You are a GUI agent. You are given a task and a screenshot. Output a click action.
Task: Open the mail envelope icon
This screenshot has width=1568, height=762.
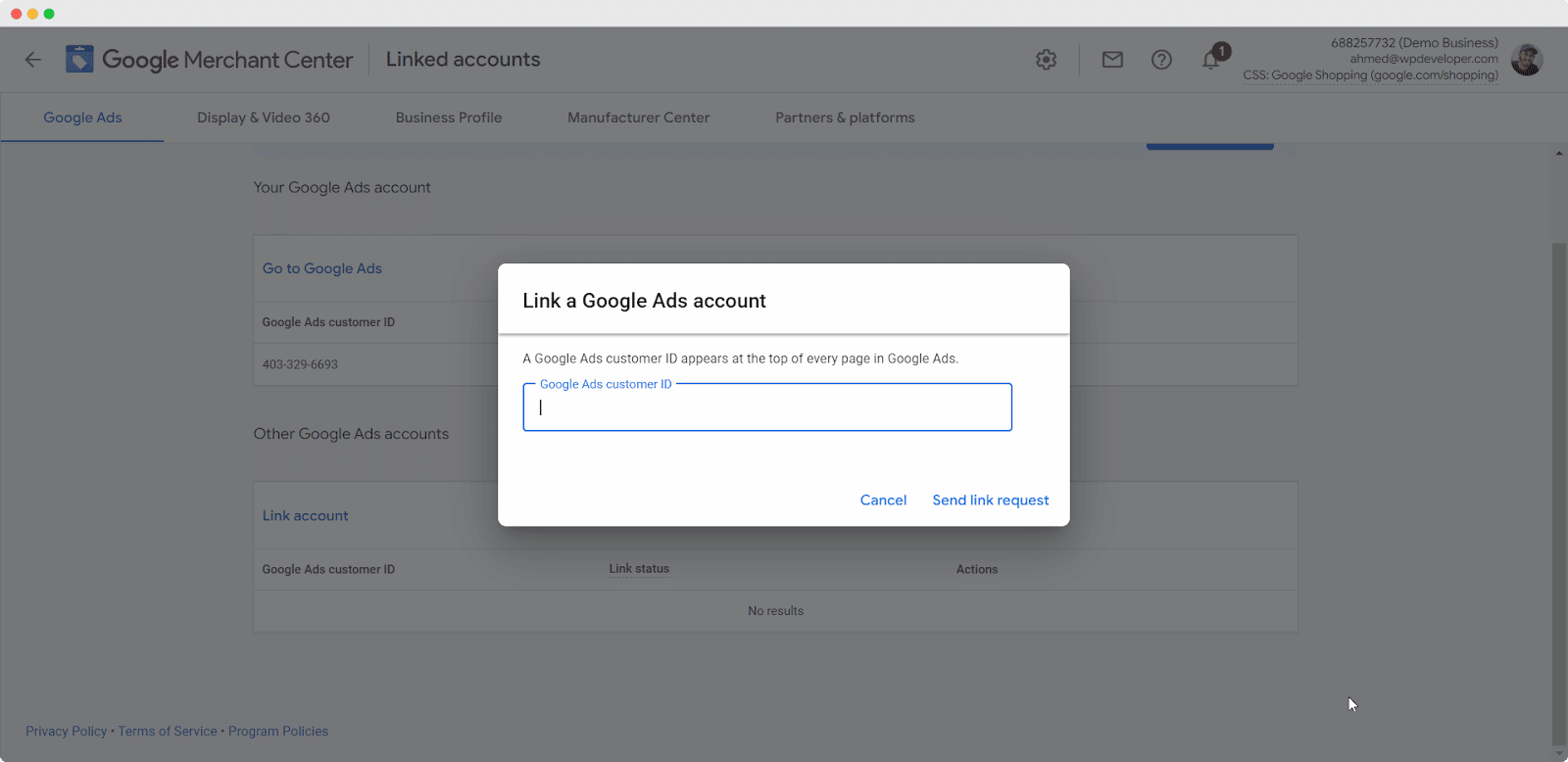(1112, 60)
